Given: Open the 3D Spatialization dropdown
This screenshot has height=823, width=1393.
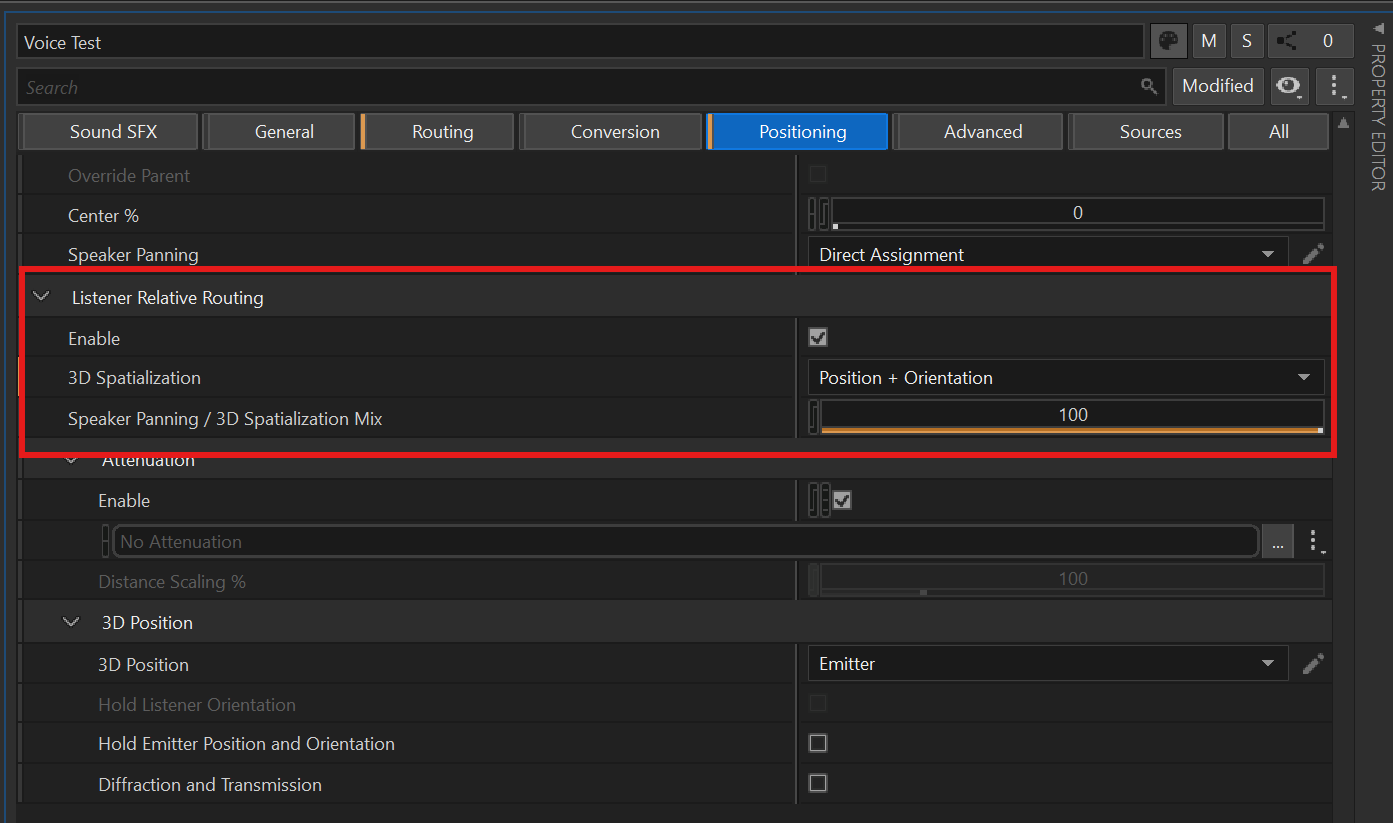Looking at the screenshot, I should point(1065,378).
